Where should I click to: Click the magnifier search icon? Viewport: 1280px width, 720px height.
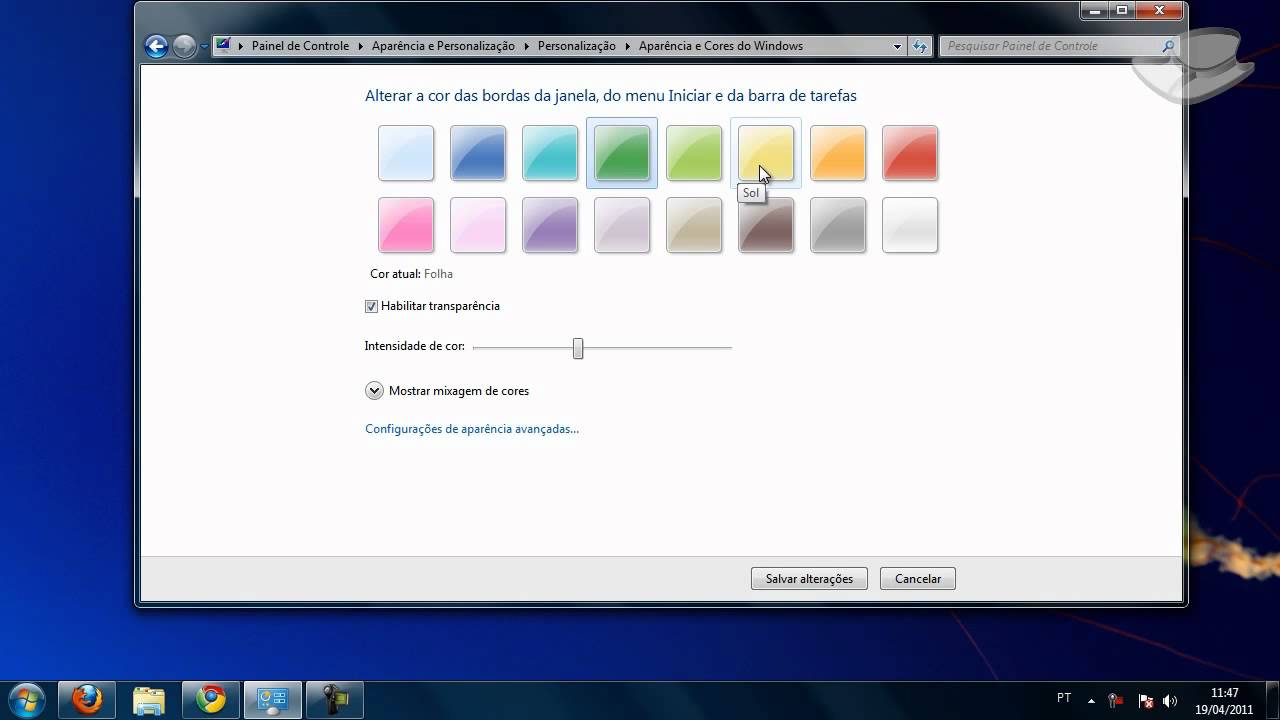pyautogui.click(x=1168, y=46)
